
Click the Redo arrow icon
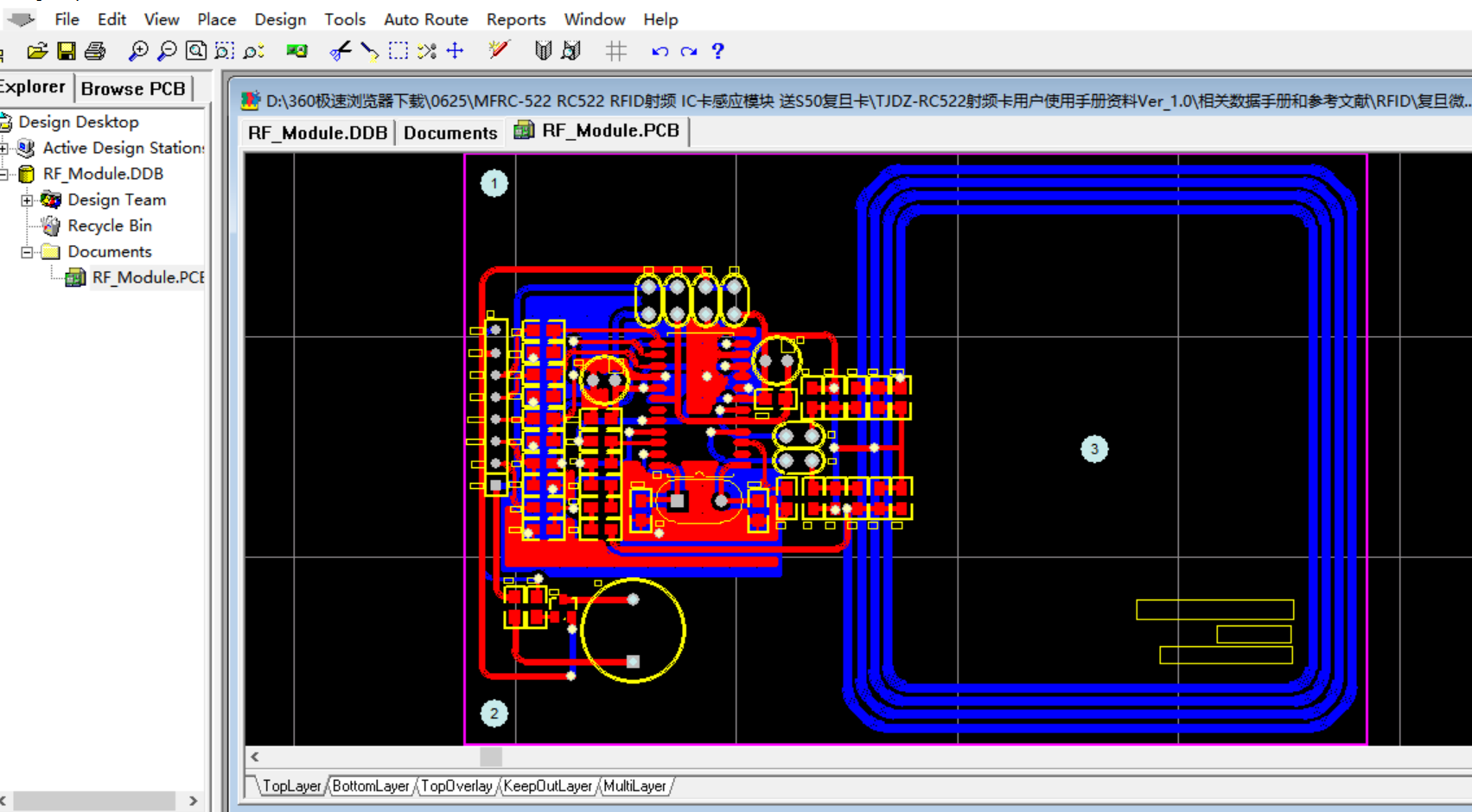(689, 51)
